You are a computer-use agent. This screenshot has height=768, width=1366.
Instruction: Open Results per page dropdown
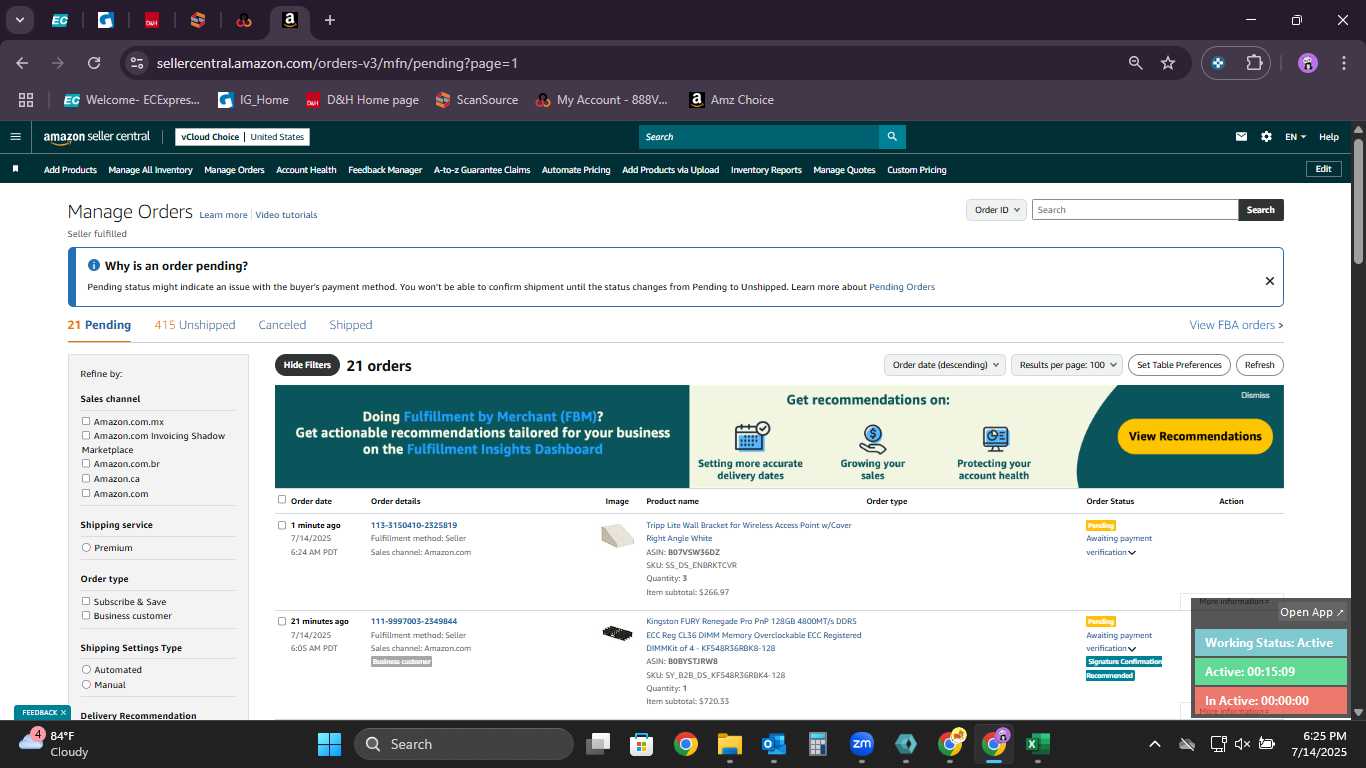[1067, 365]
